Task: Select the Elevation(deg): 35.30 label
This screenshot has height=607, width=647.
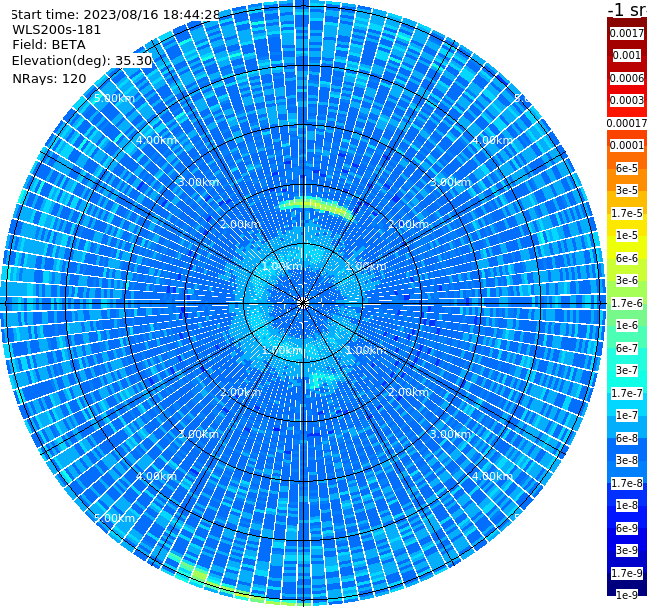Action: [x=82, y=61]
